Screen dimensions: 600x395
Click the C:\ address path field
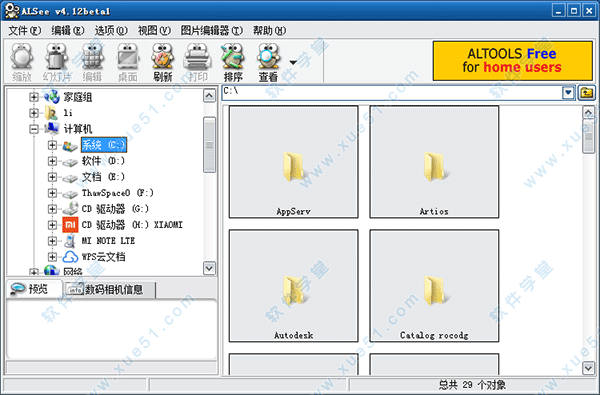click(x=392, y=93)
